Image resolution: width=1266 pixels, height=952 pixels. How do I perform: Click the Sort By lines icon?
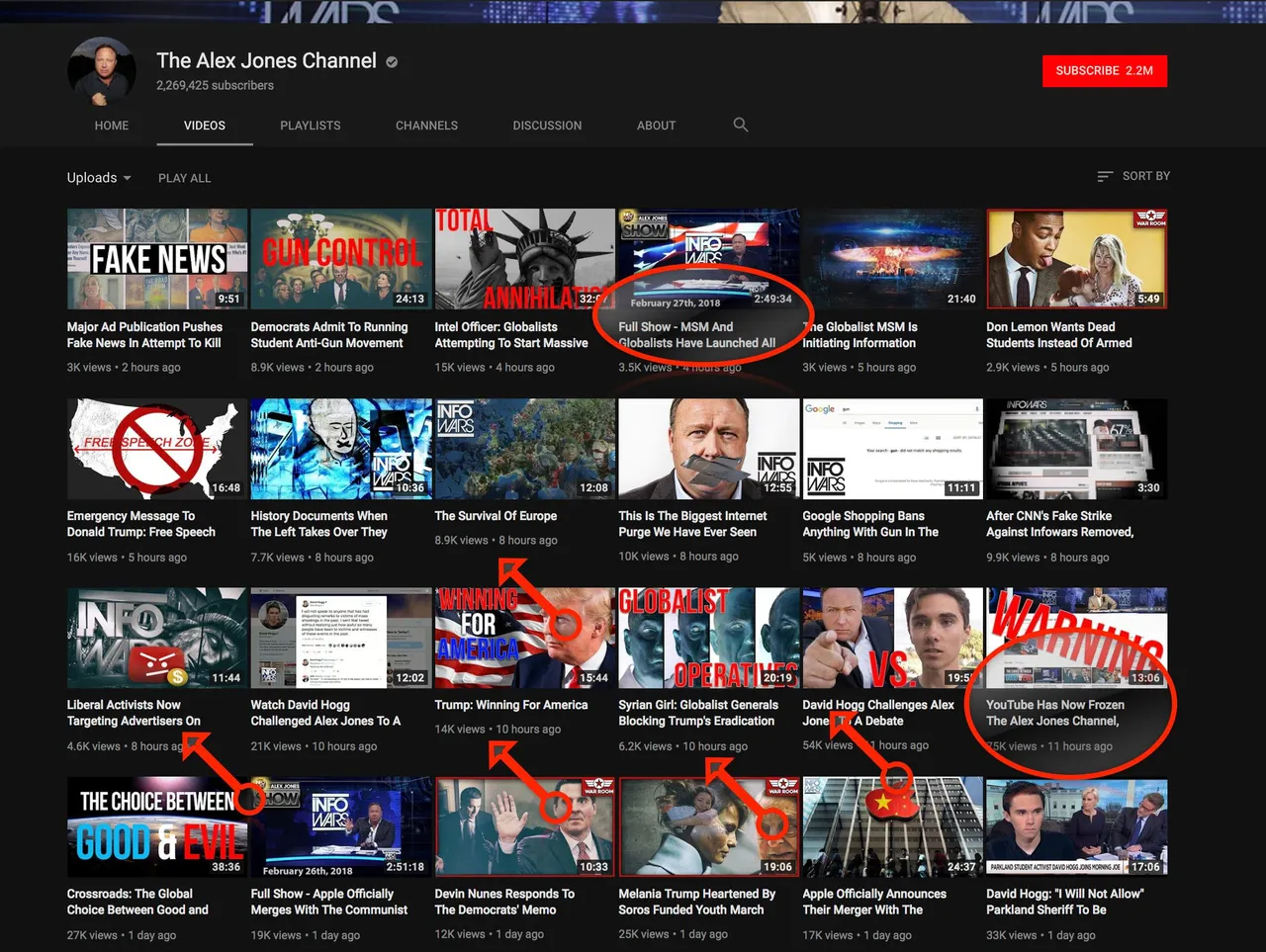point(1105,176)
